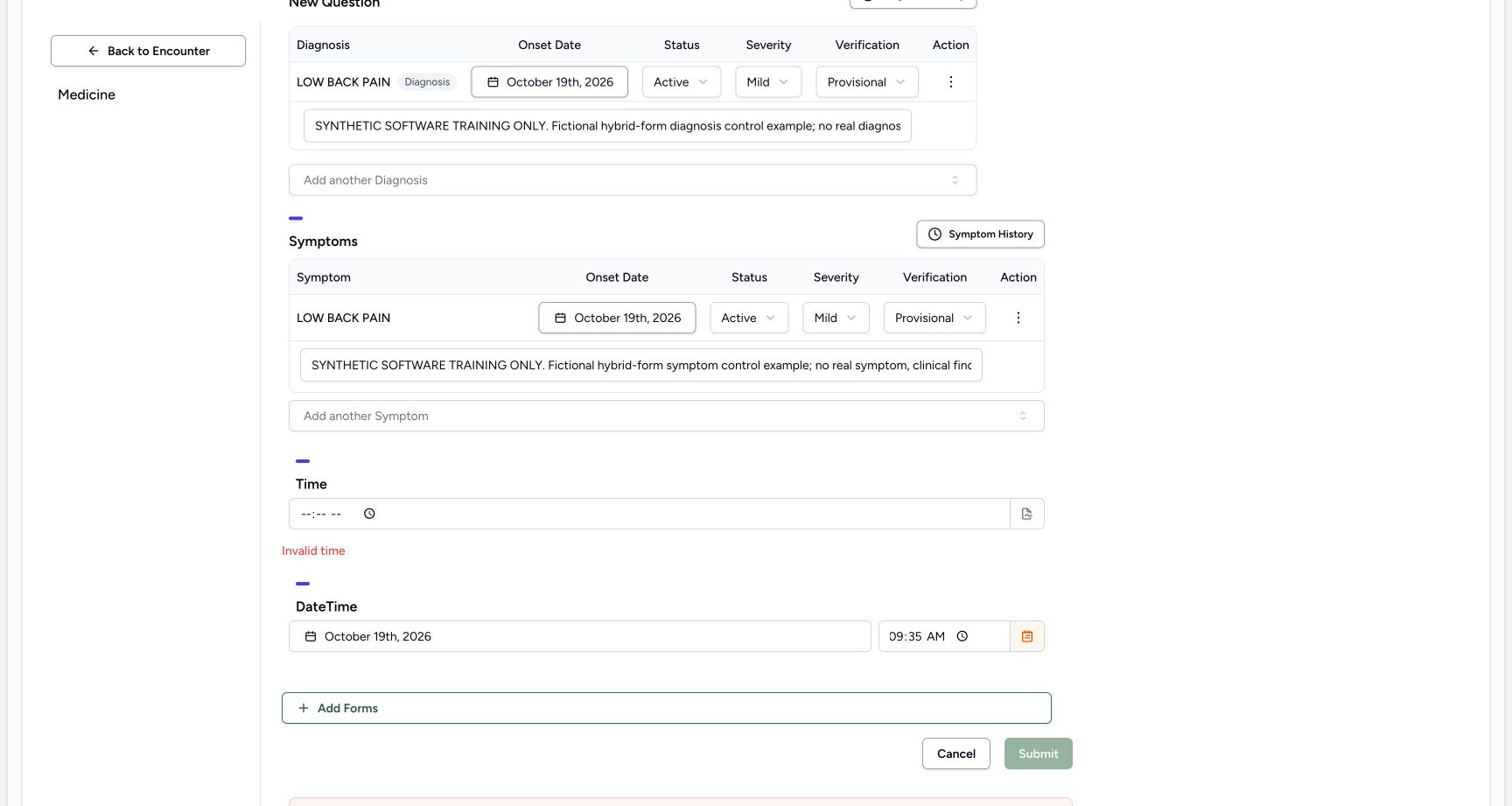The height and width of the screenshot is (806, 1512).
Task: Open the DateTime date field October 19th, 2026
Action: coord(579,636)
